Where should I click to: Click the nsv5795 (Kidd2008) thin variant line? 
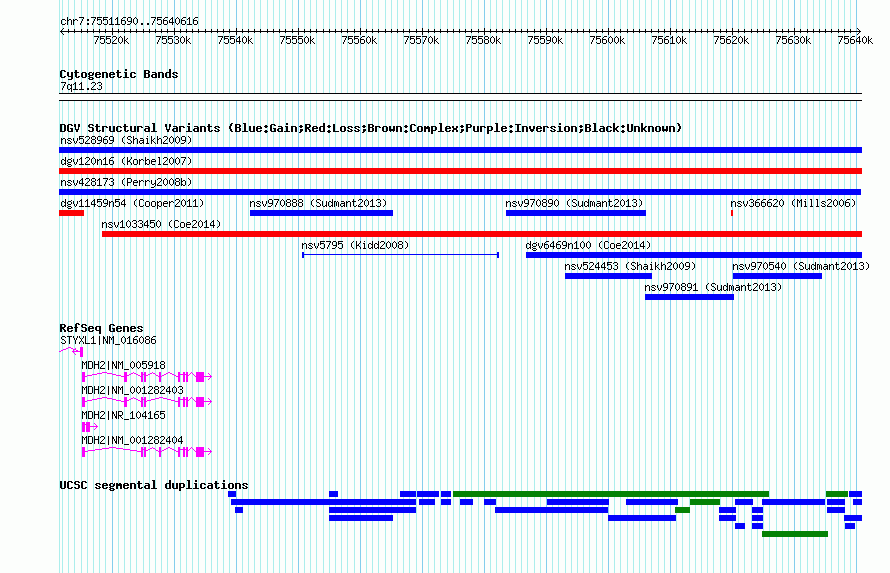[401, 255]
